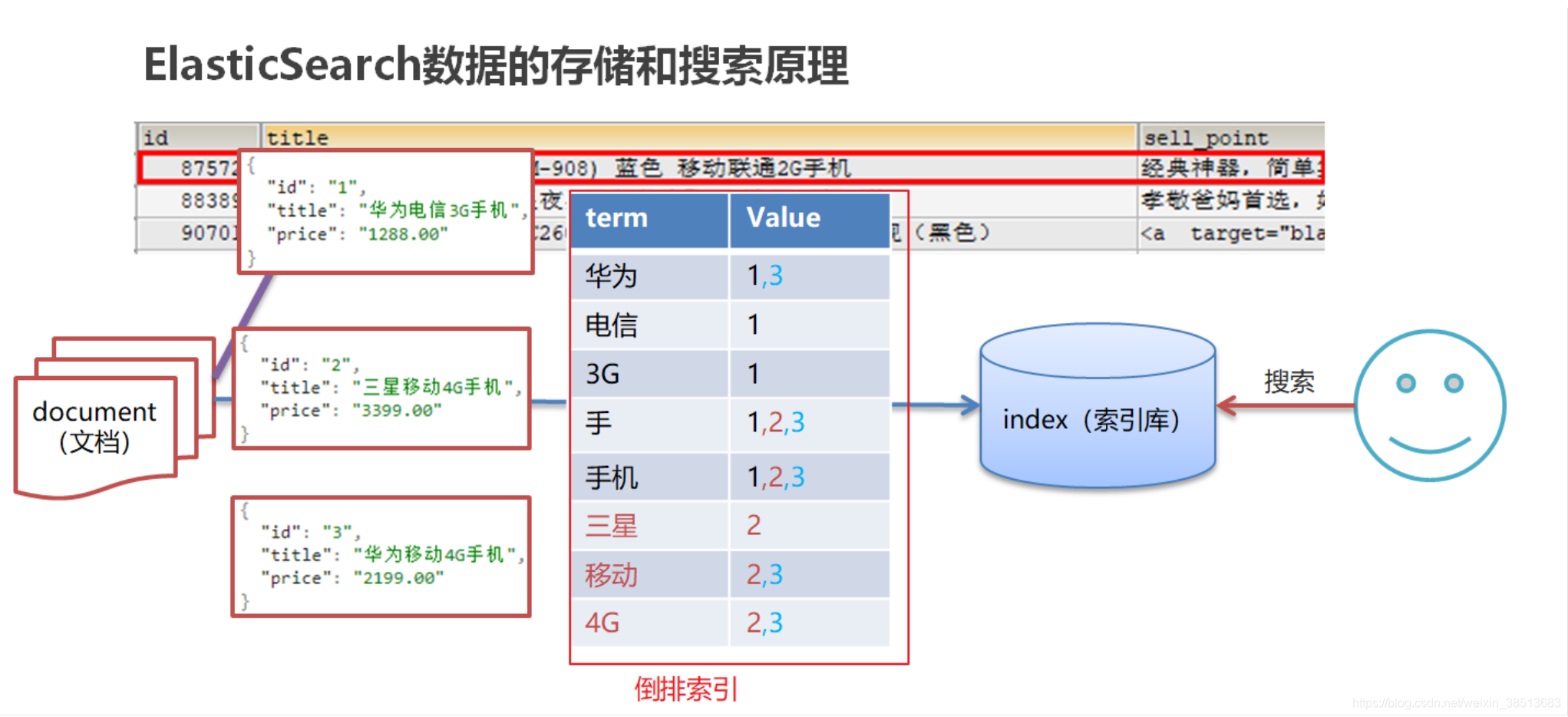Viewport: 1568px width, 717px height.
Task: Click the JSON document box with id "2"
Action: pos(381,388)
